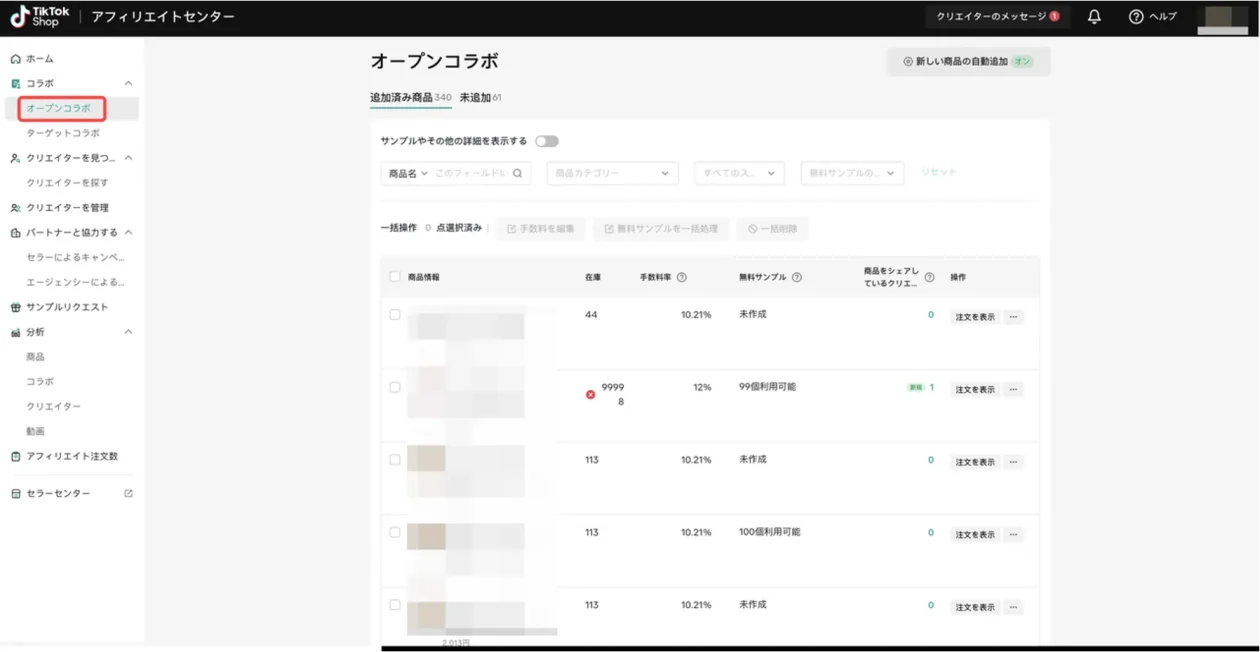Open the ヘルプ help icon
Image resolution: width=1260 pixels, height=652 pixels.
[x=1136, y=17]
